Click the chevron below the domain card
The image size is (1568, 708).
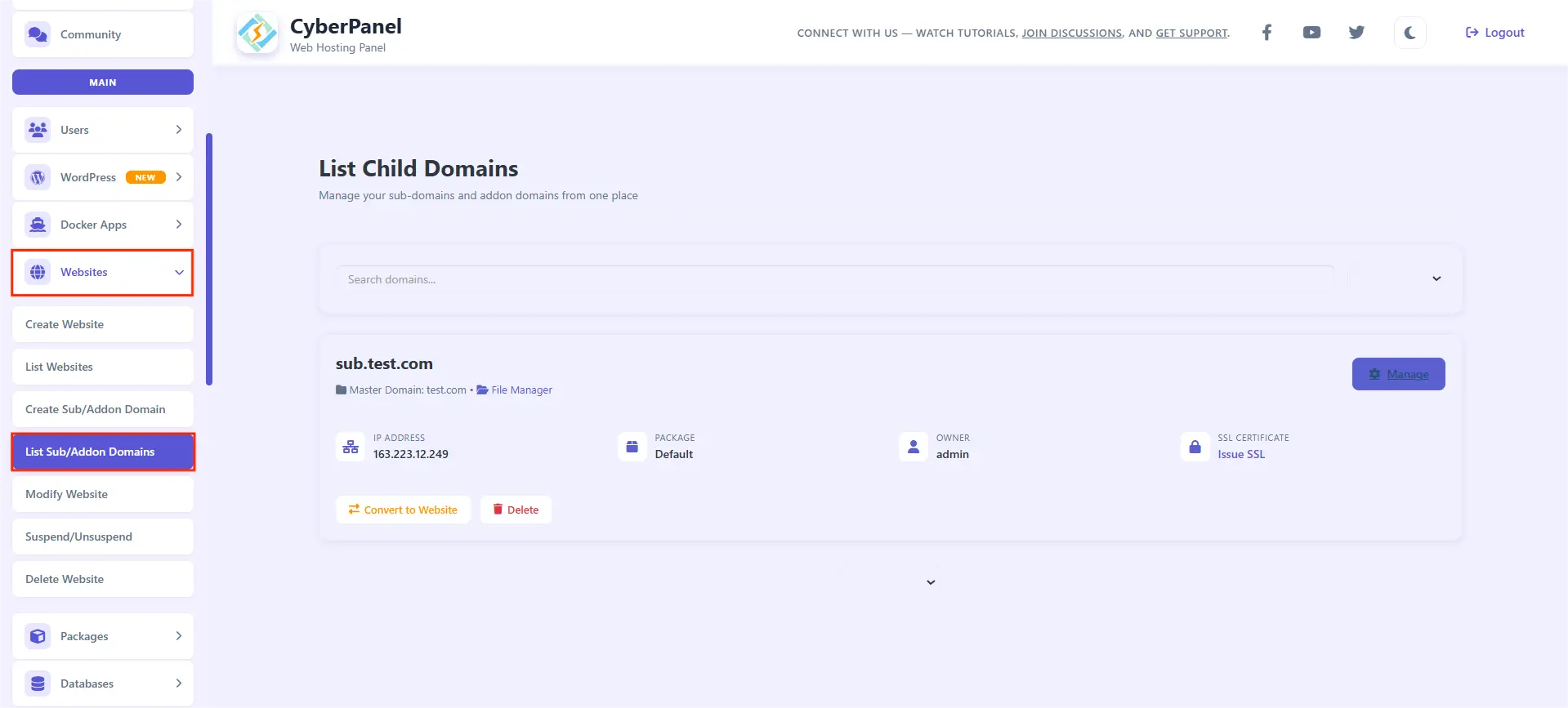pyautogui.click(x=931, y=582)
